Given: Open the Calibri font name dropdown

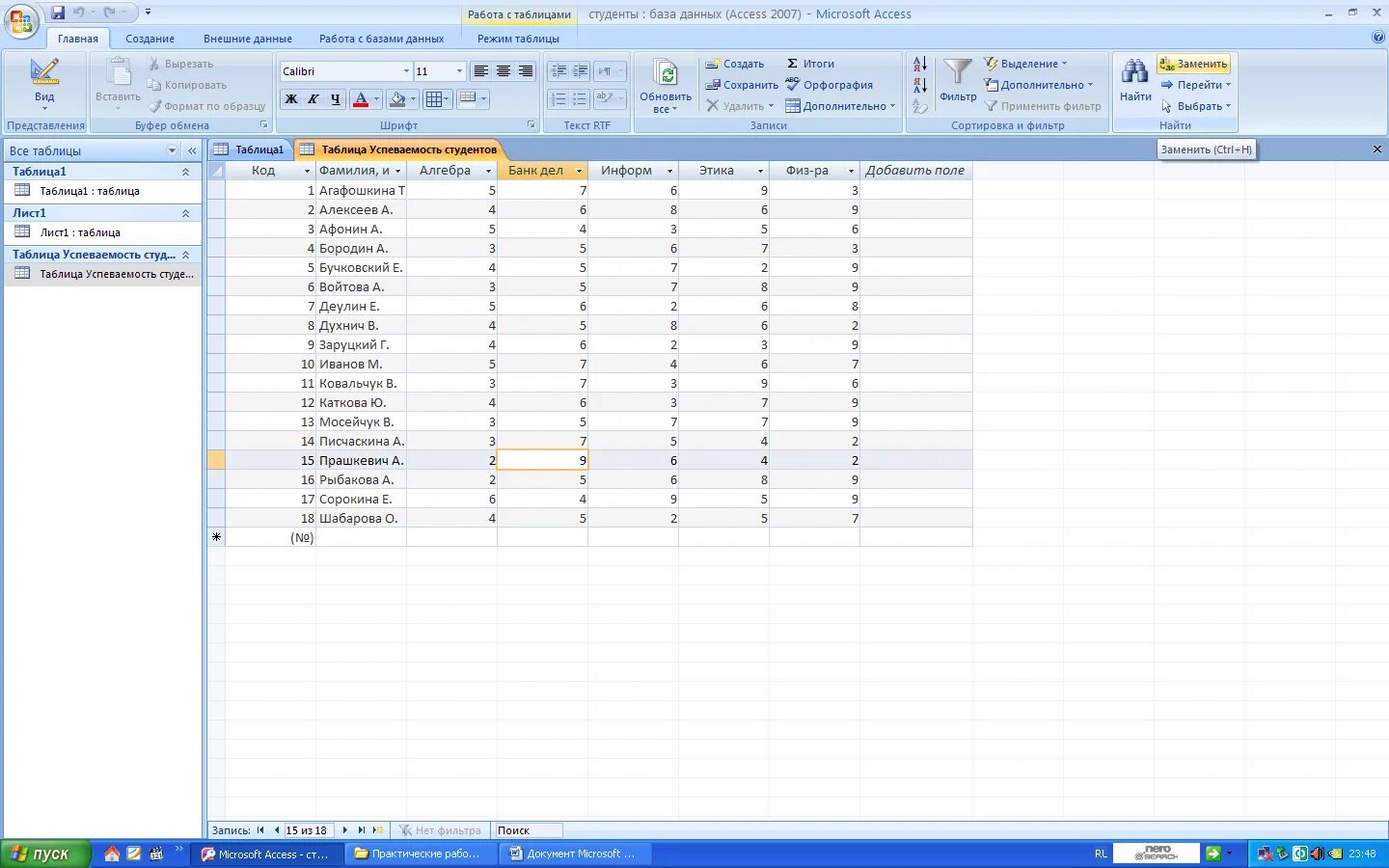Looking at the screenshot, I should click(406, 71).
